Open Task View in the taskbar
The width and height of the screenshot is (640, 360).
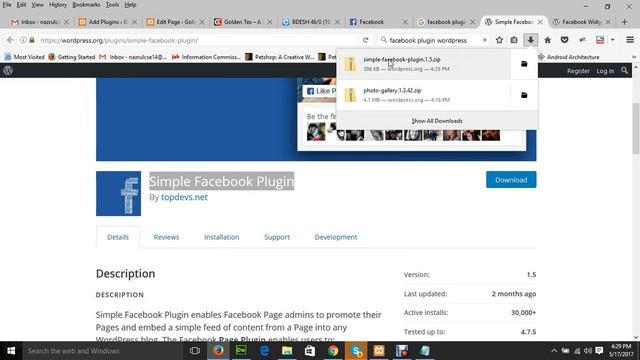(x=195, y=351)
